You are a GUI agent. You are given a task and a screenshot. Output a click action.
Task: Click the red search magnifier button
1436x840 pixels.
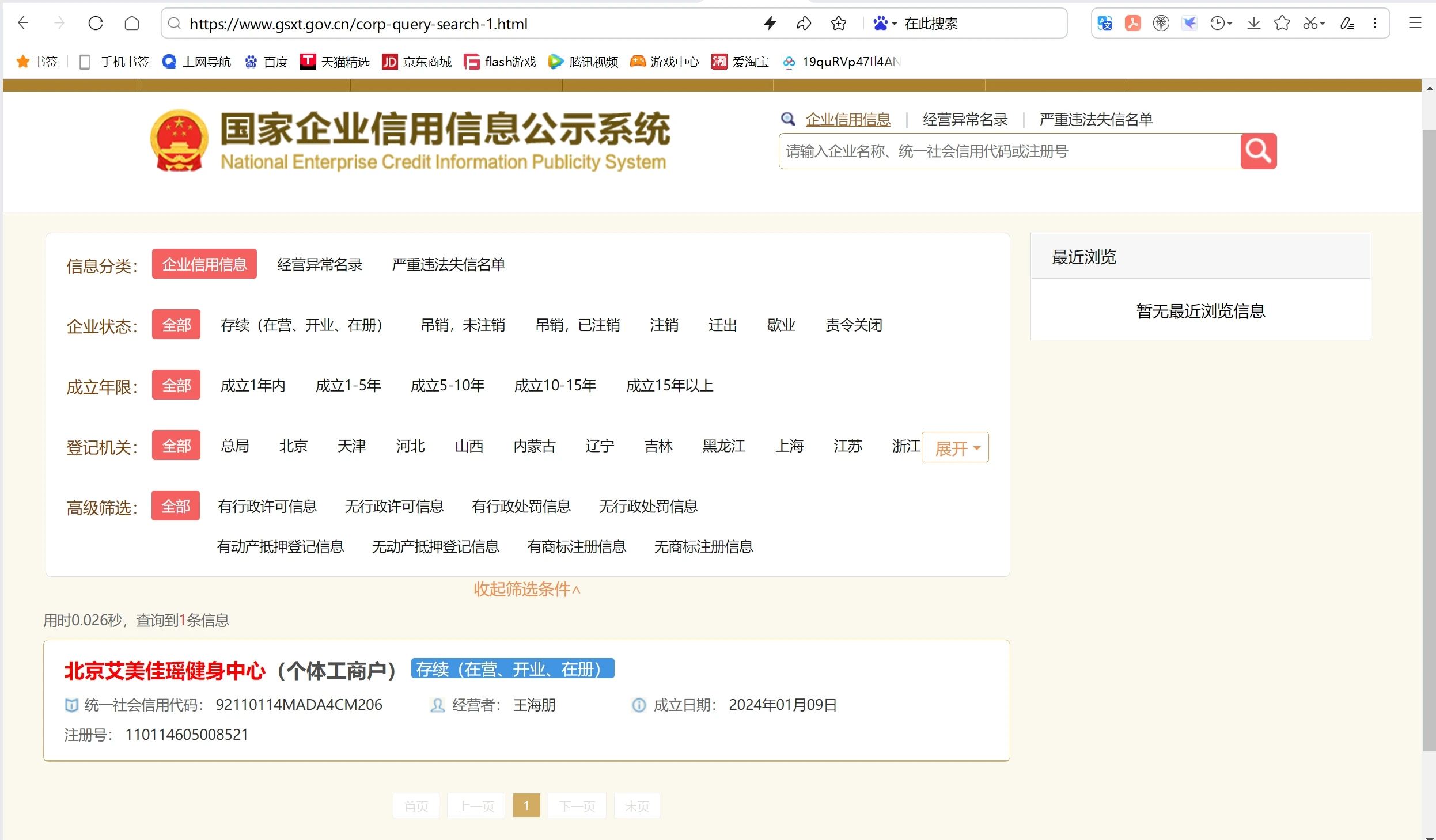click(1258, 151)
